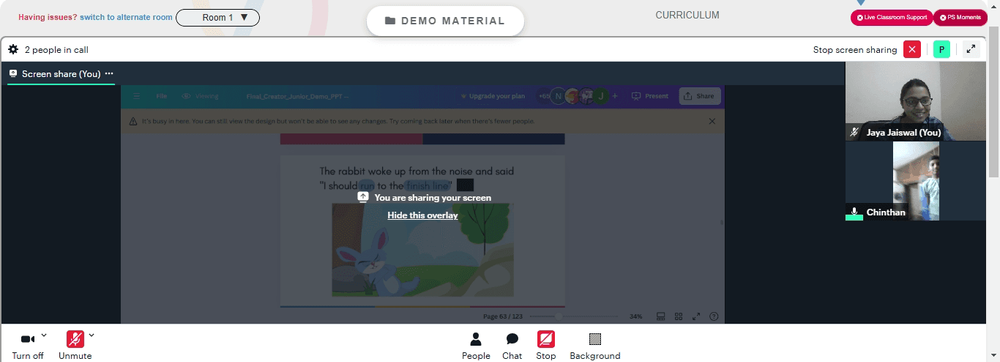The image size is (1000, 362).
Task: Click the +65 collaborators badge
Action: 544,96
